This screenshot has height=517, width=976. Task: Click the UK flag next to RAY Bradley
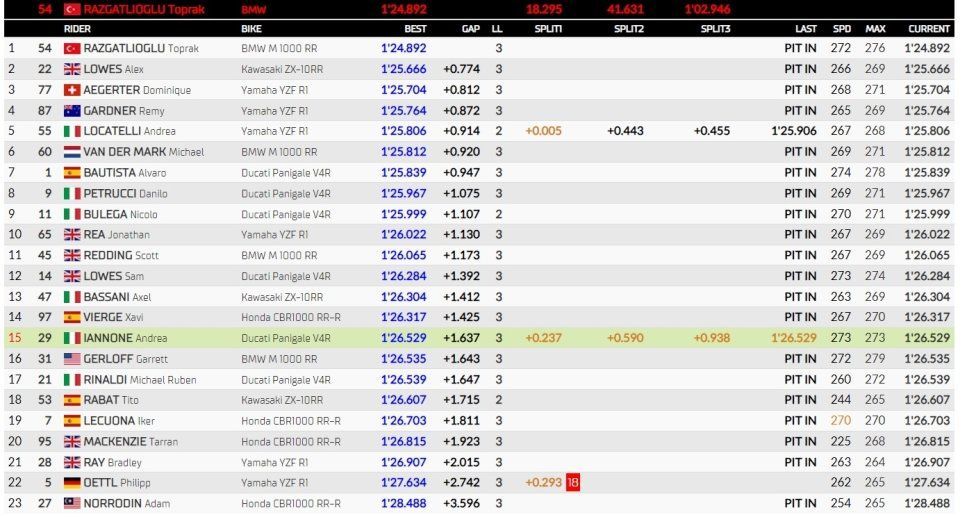click(x=72, y=462)
